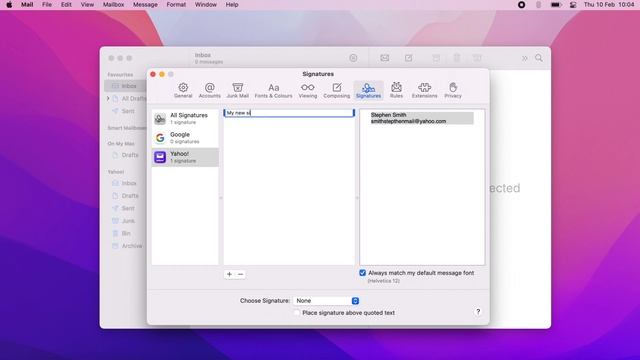Open the General preferences pane
The height and width of the screenshot is (360, 640).
click(183, 90)
